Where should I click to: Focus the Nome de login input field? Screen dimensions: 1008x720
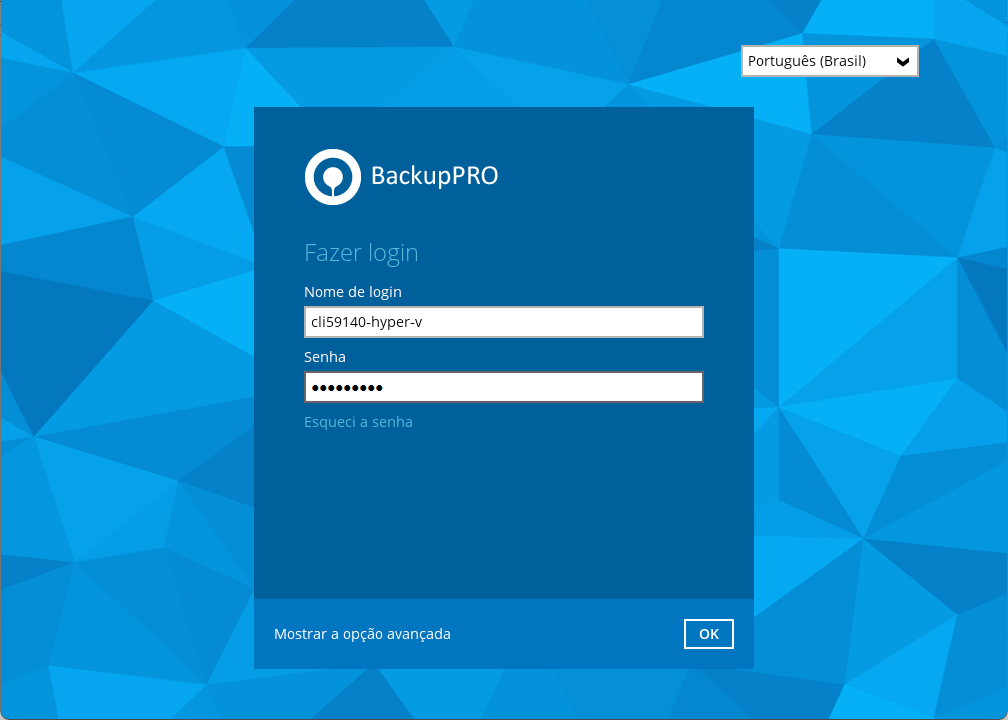(503, 322)
